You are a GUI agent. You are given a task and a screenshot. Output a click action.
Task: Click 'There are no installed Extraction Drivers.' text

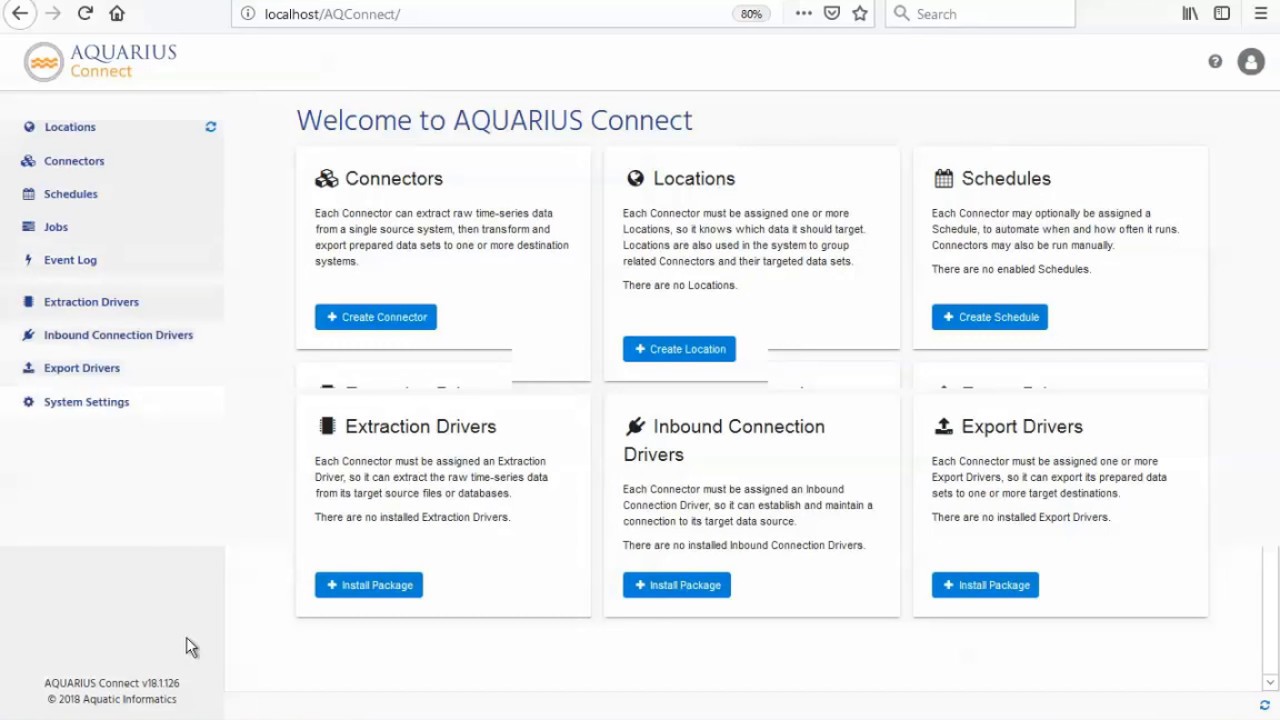[412, 518]
